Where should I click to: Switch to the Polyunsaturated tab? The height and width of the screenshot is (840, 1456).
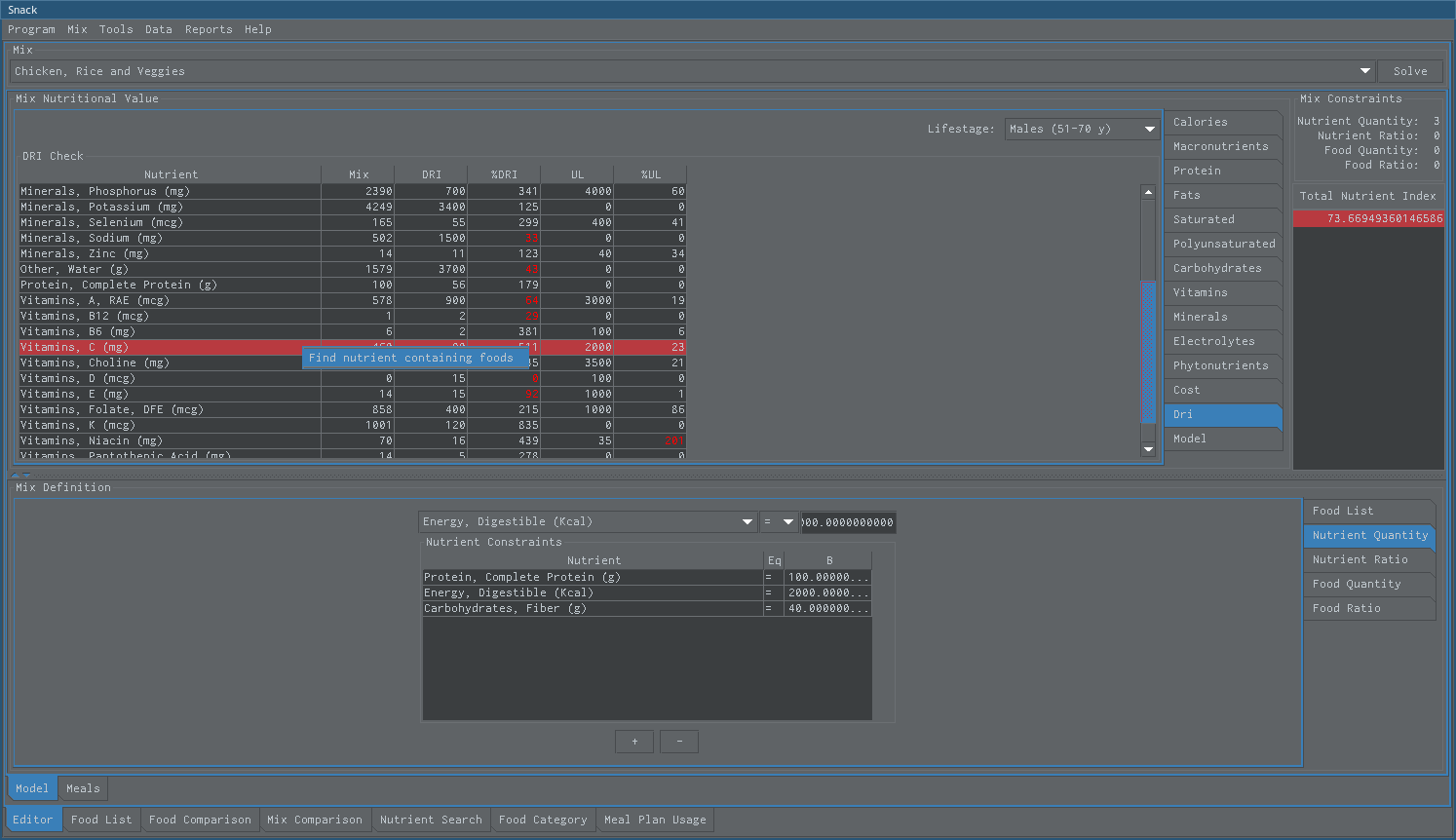[x=1223, y=244]
